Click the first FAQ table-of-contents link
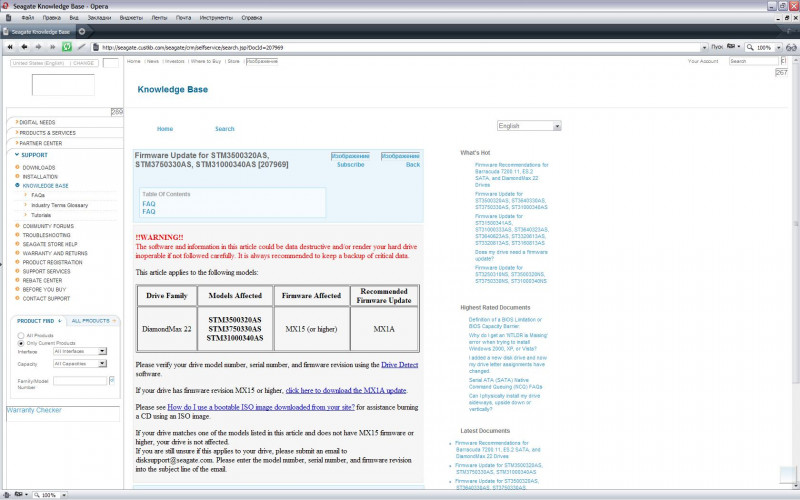The height and width of the screenshot is (500, 800). [148, 204]
